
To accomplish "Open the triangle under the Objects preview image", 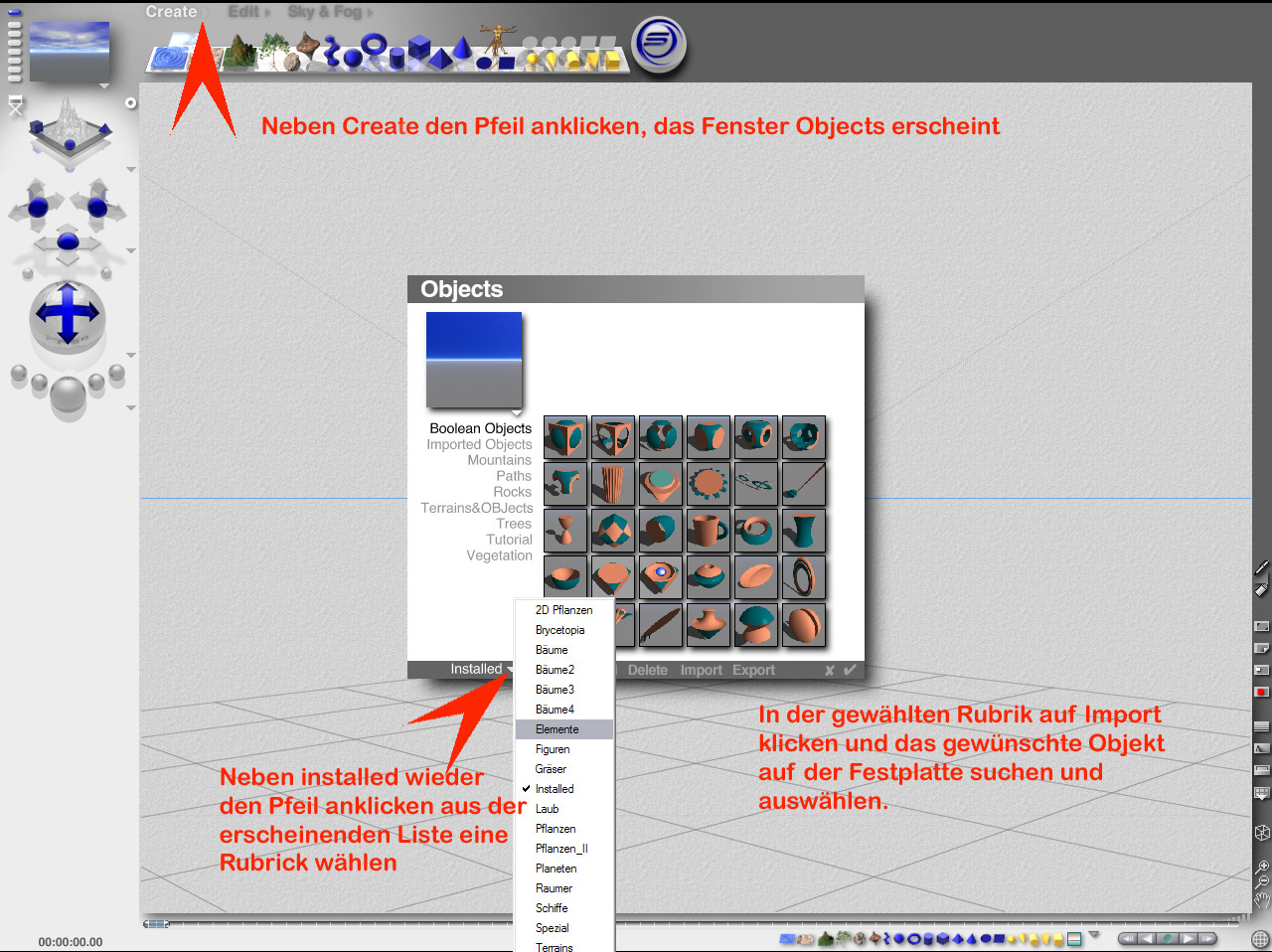I will tap(516, 412).
